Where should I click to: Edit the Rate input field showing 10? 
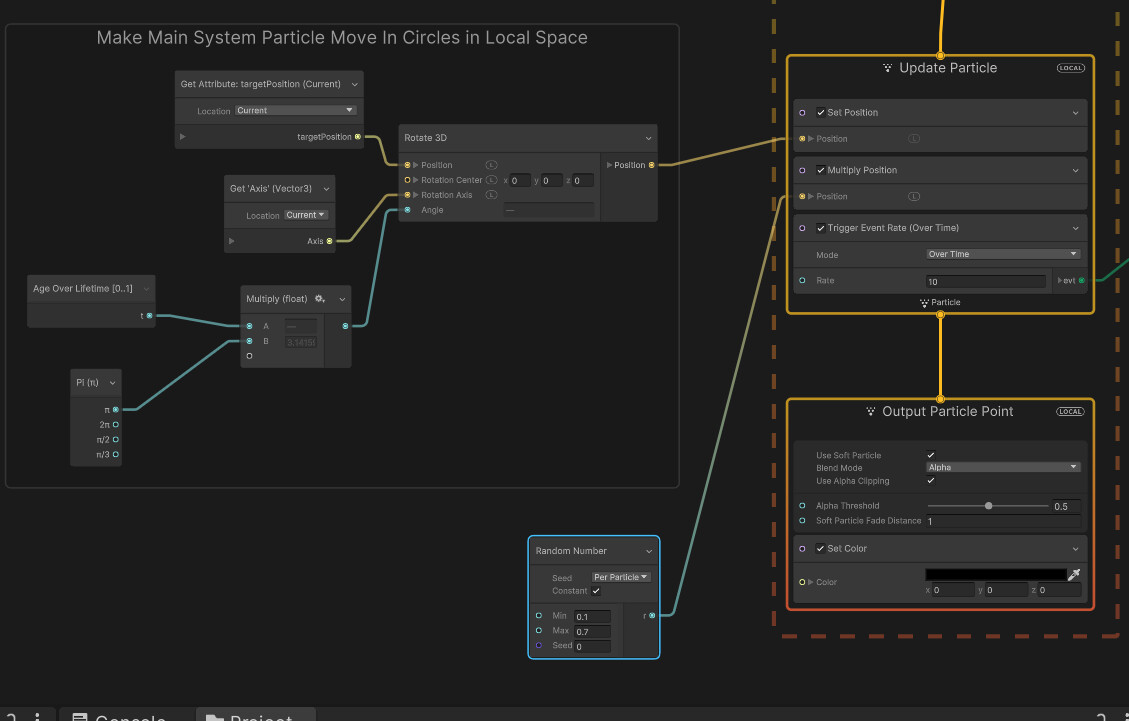[985, 280]
